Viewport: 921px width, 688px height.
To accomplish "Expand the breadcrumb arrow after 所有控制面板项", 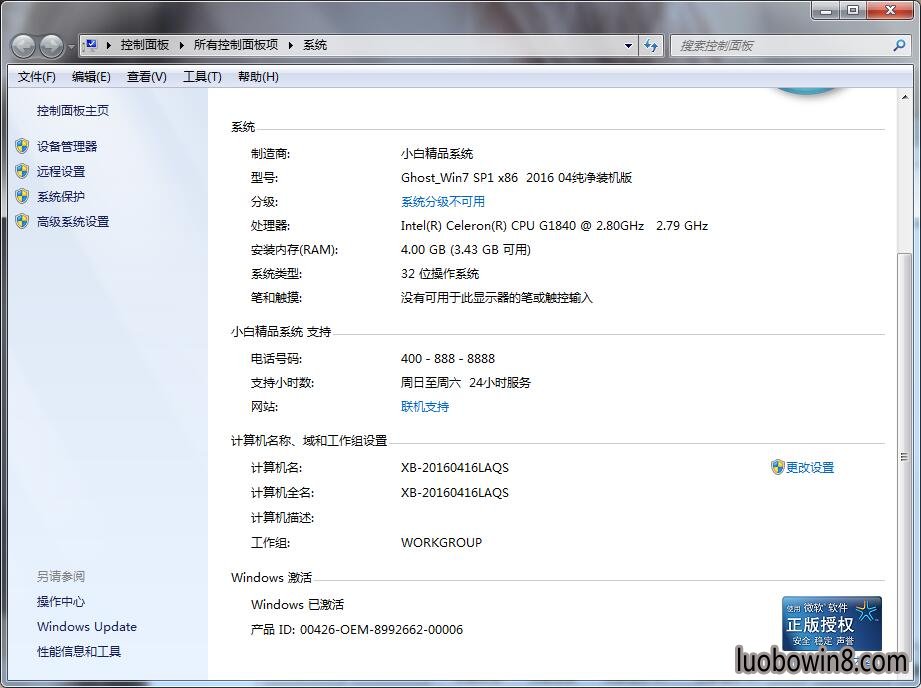I will 291,45.
